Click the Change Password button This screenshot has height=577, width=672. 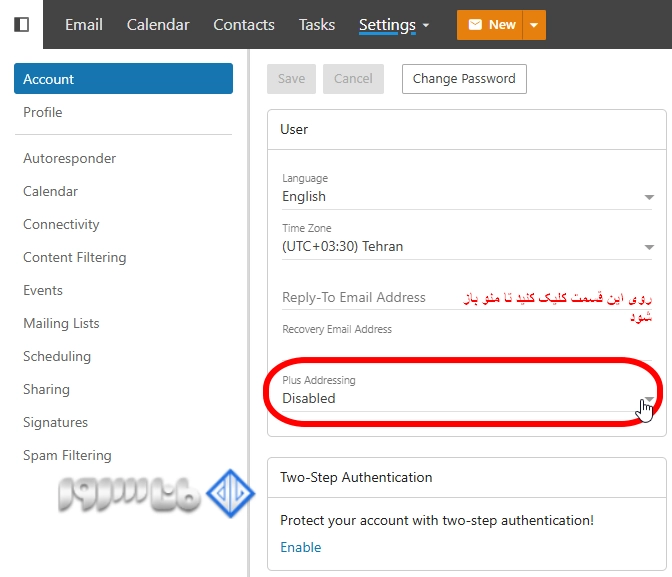(464, 79)
